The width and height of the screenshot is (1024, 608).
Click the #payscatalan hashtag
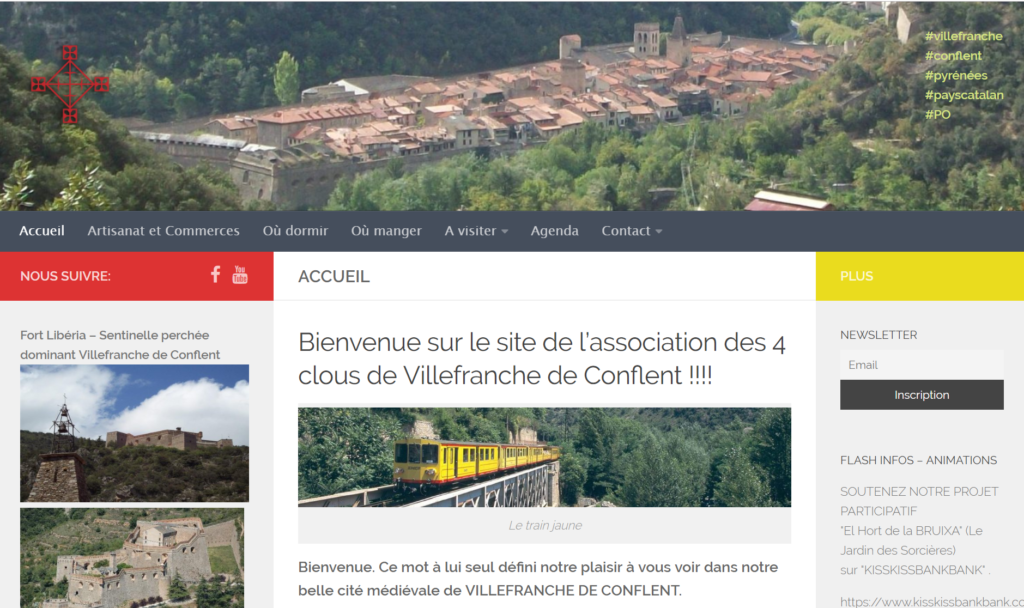[x=964, y=95]
